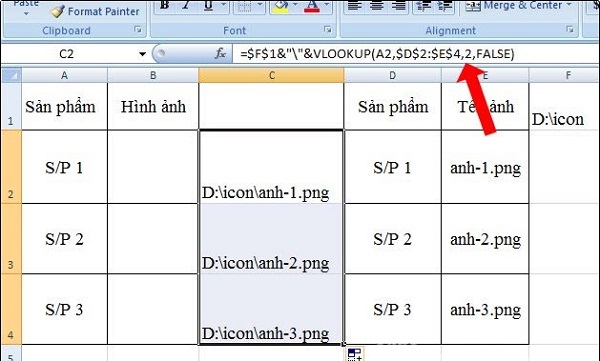Open Merge & Center dropdown arrow

click(x=569, y=5)
